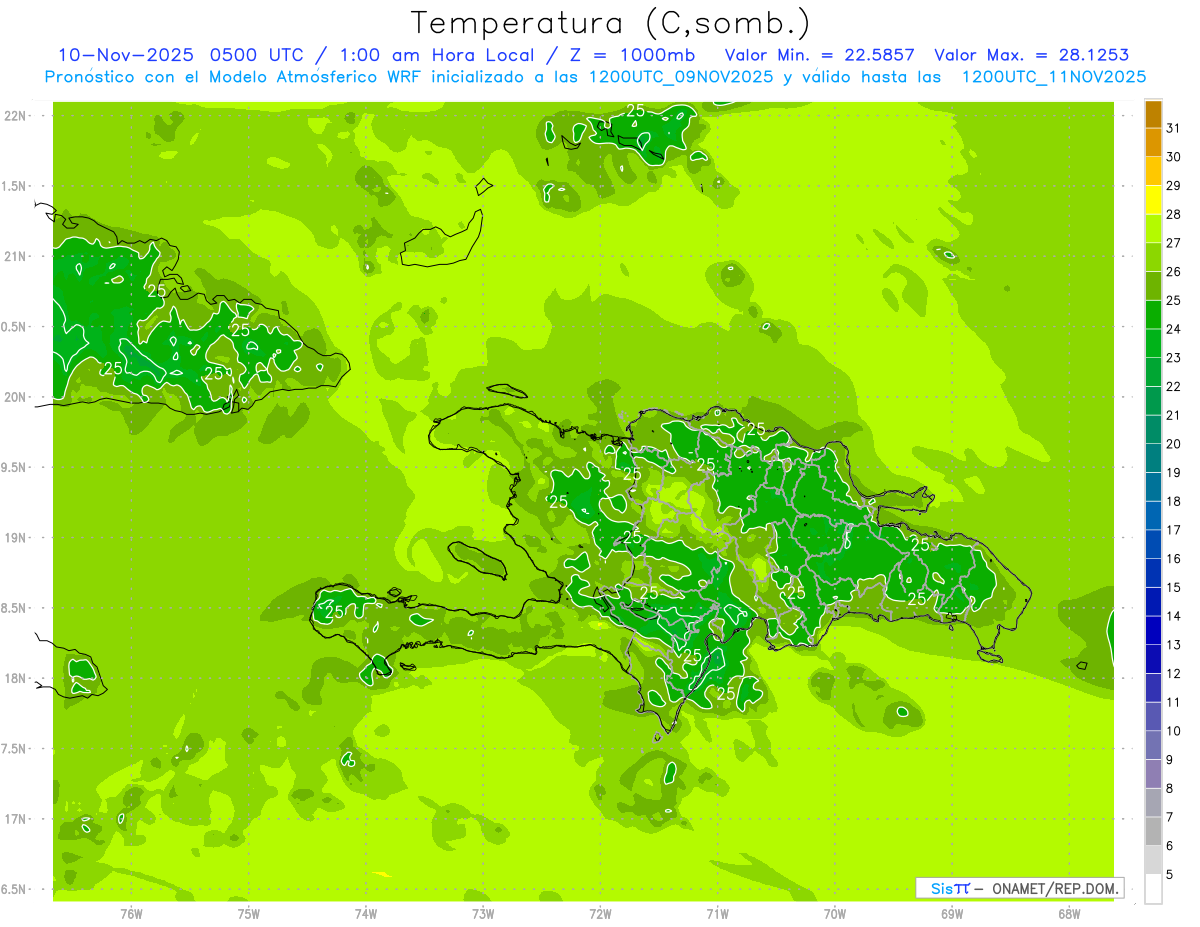Image resolution: width=1200 pixels, height=927 pixels.
Task: Click the purple swatch between 8 and 9
Action: (1153, 774)
